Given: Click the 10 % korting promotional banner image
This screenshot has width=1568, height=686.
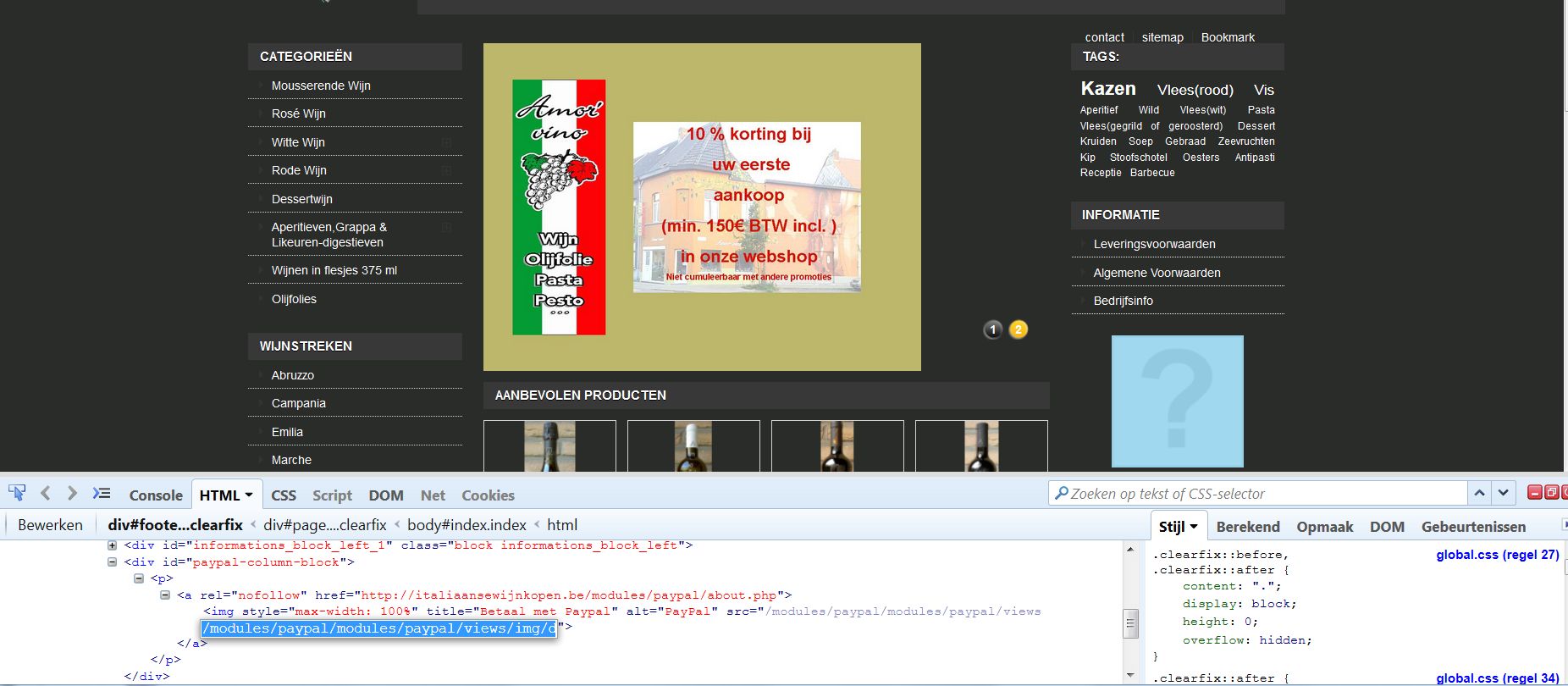Looking at the screenshot, I should [x=747, y=207].
